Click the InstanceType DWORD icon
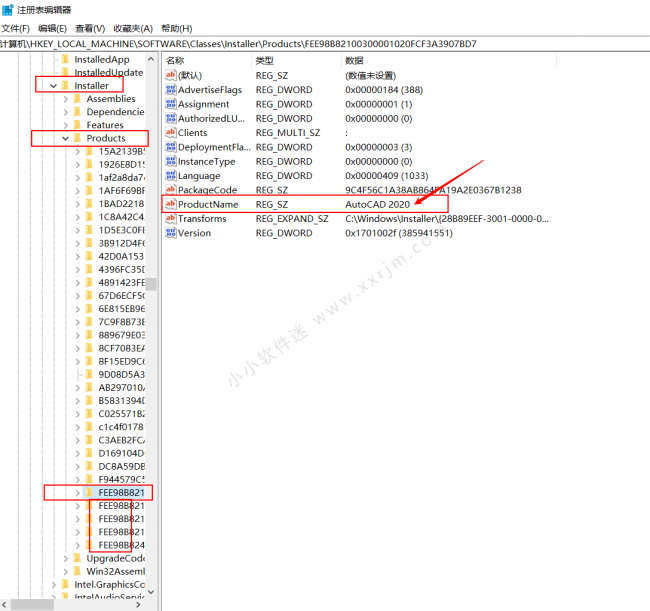Viewport: 650px width, 611px height. (x=170, y=161)
